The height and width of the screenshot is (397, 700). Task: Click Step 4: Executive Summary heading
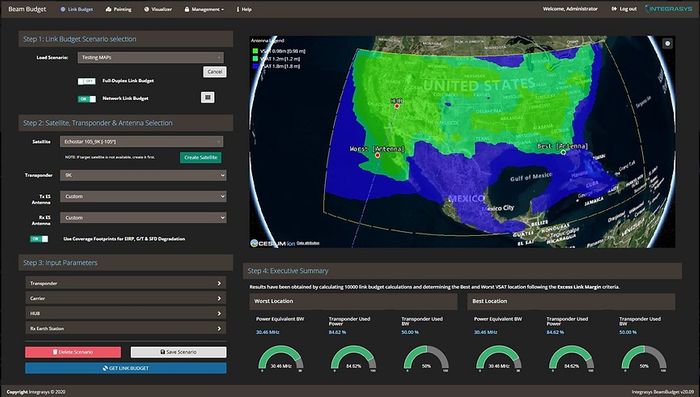tap(288, 271)
